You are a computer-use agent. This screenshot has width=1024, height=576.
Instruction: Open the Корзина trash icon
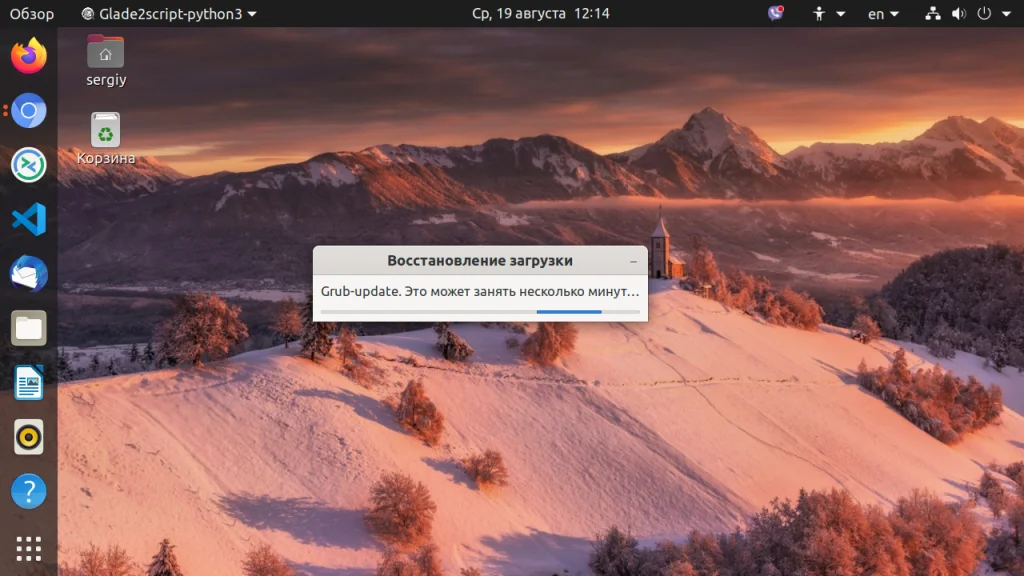click(x=106, y=138)
